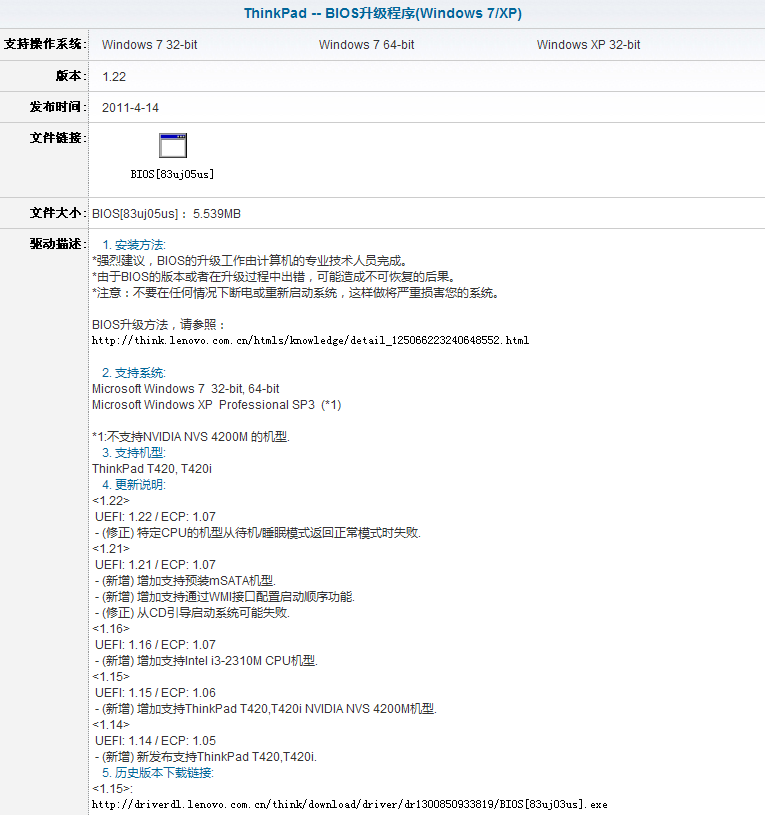Click the WMI接口配置启动顺序 changelog line
The height and width of the screenshot is (815, 765).
point(225,597)
